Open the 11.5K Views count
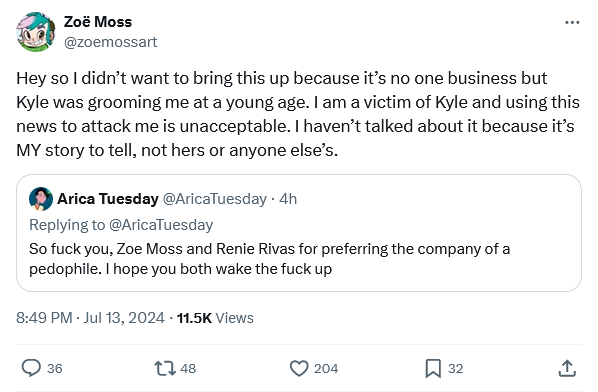This screenshot has width=598, height=392. tap(215, 318)
